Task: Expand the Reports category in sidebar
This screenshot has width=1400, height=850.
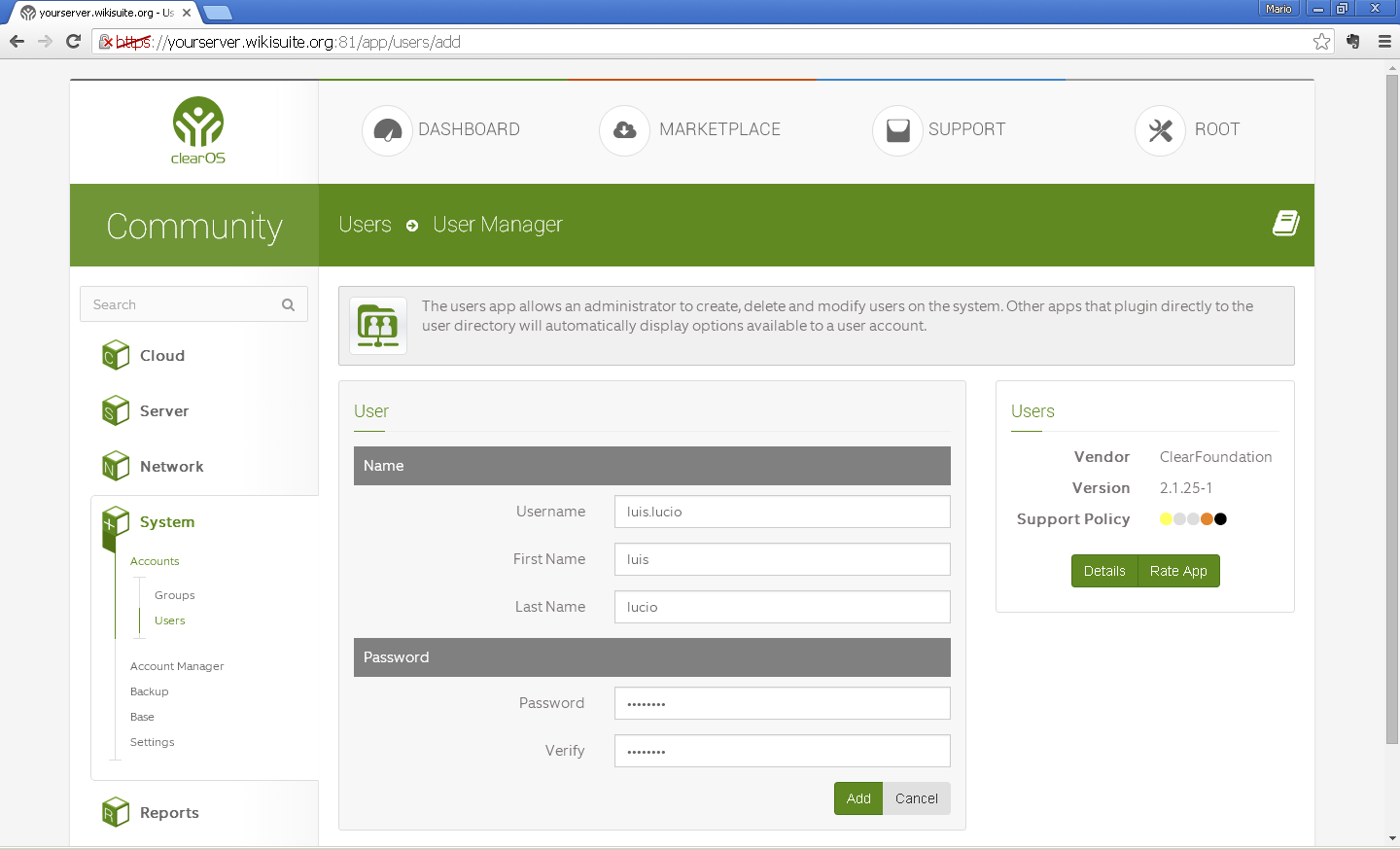Action: click(x=169, y=813)
